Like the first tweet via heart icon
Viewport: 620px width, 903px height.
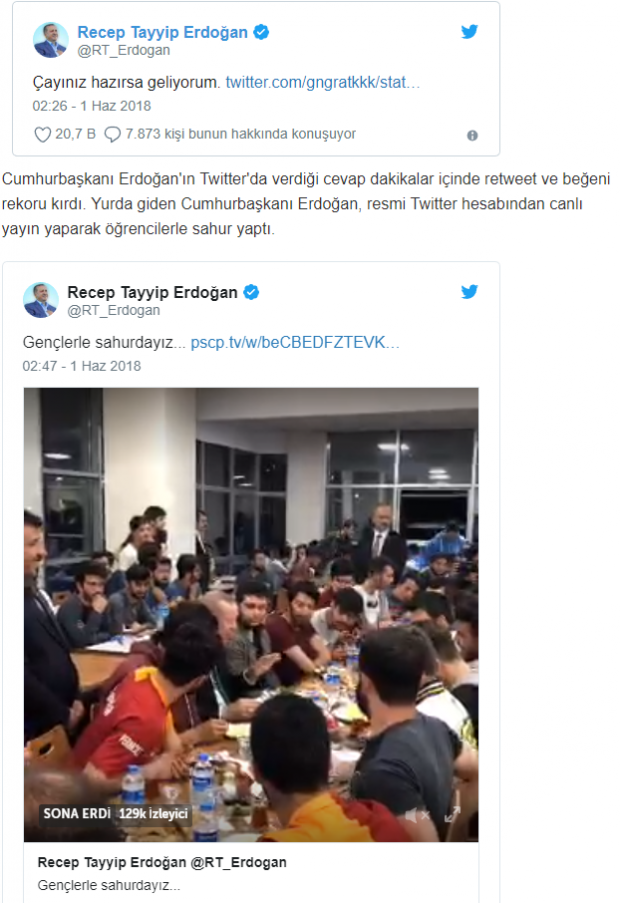click(43, 134)
